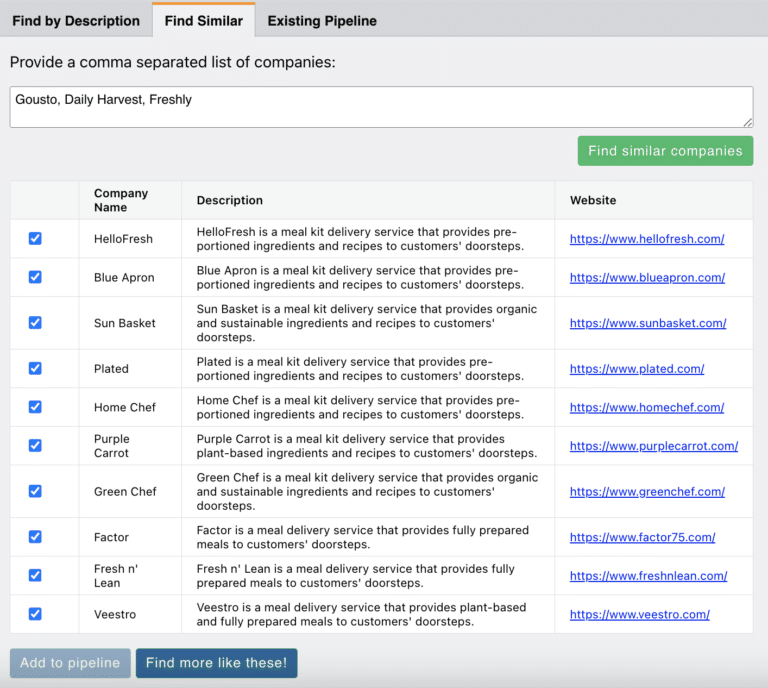The height and width of the screenshot is (688, 768).
Task: Click the Add to pipeline button
Action: pos(70,663)
